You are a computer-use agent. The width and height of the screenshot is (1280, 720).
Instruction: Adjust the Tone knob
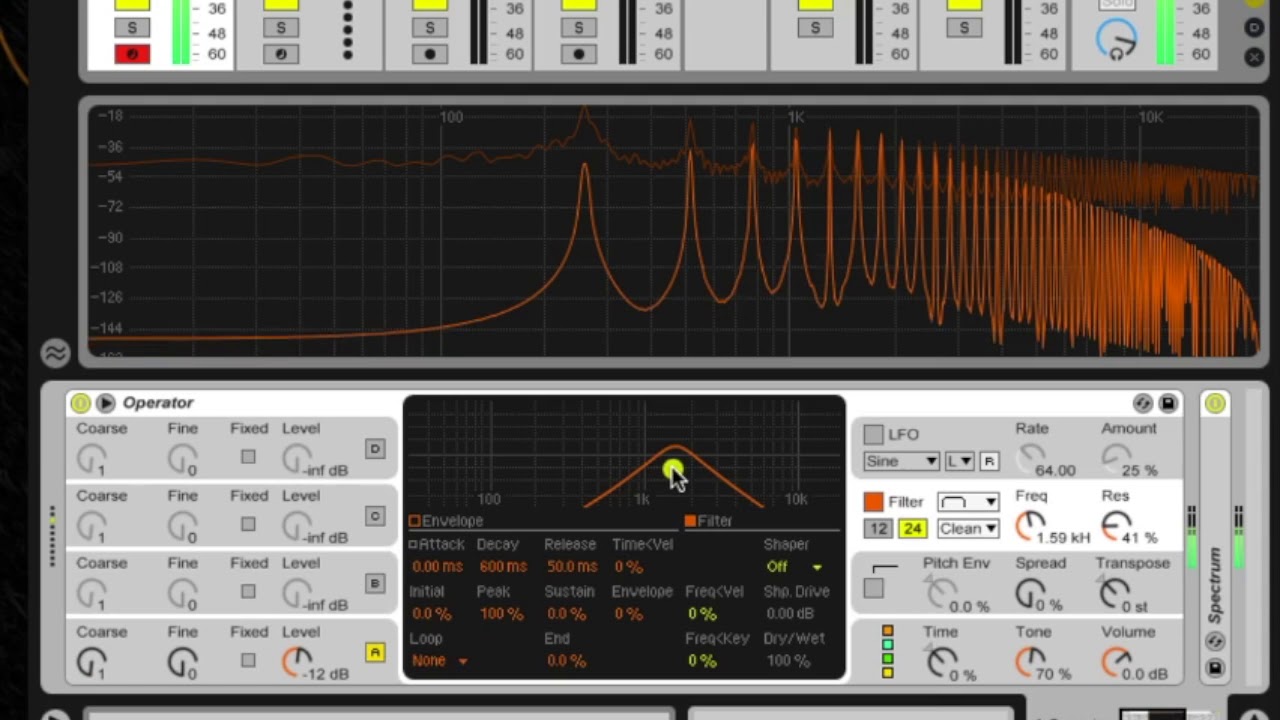(x=1030, y=662)
